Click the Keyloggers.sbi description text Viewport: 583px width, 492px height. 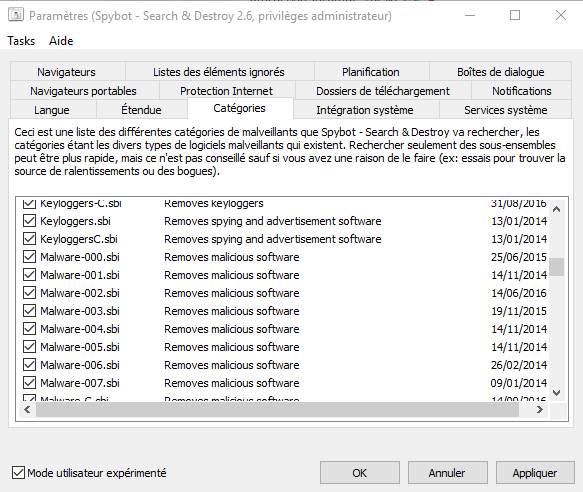[x=273, y=221]
